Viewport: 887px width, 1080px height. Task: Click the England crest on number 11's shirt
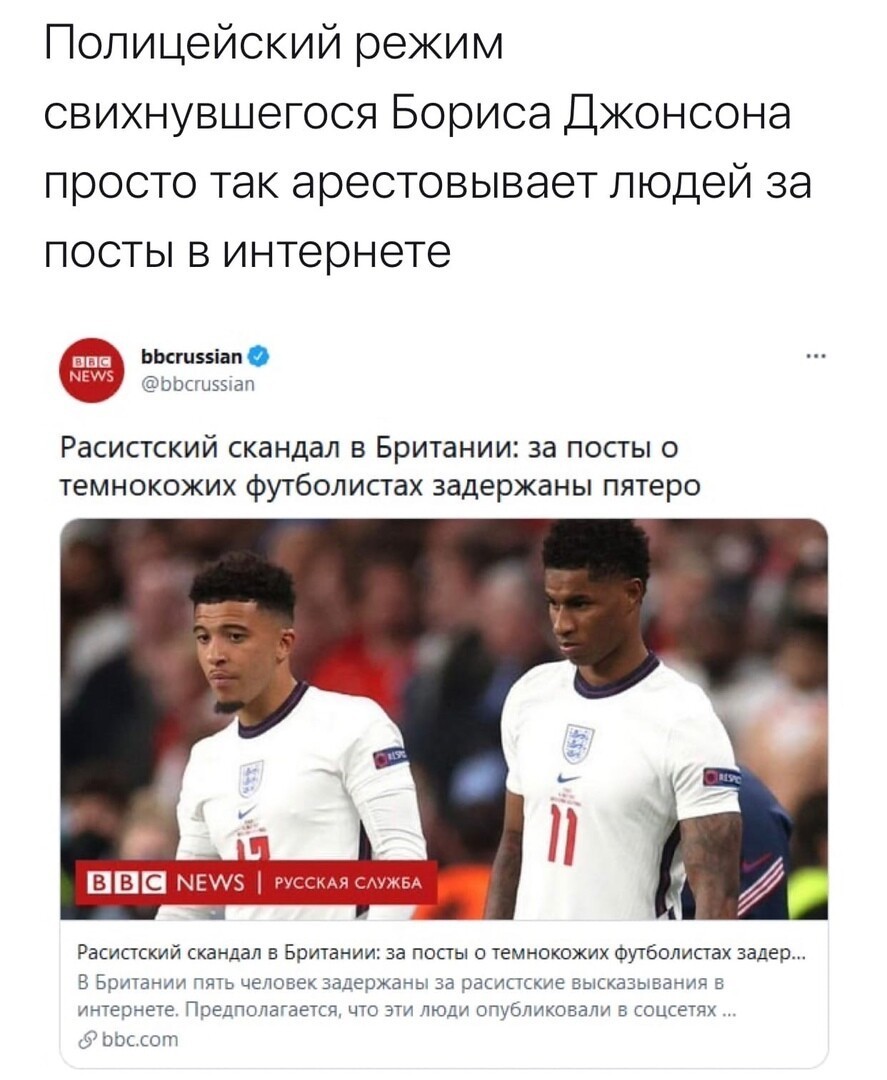[577, 742]
